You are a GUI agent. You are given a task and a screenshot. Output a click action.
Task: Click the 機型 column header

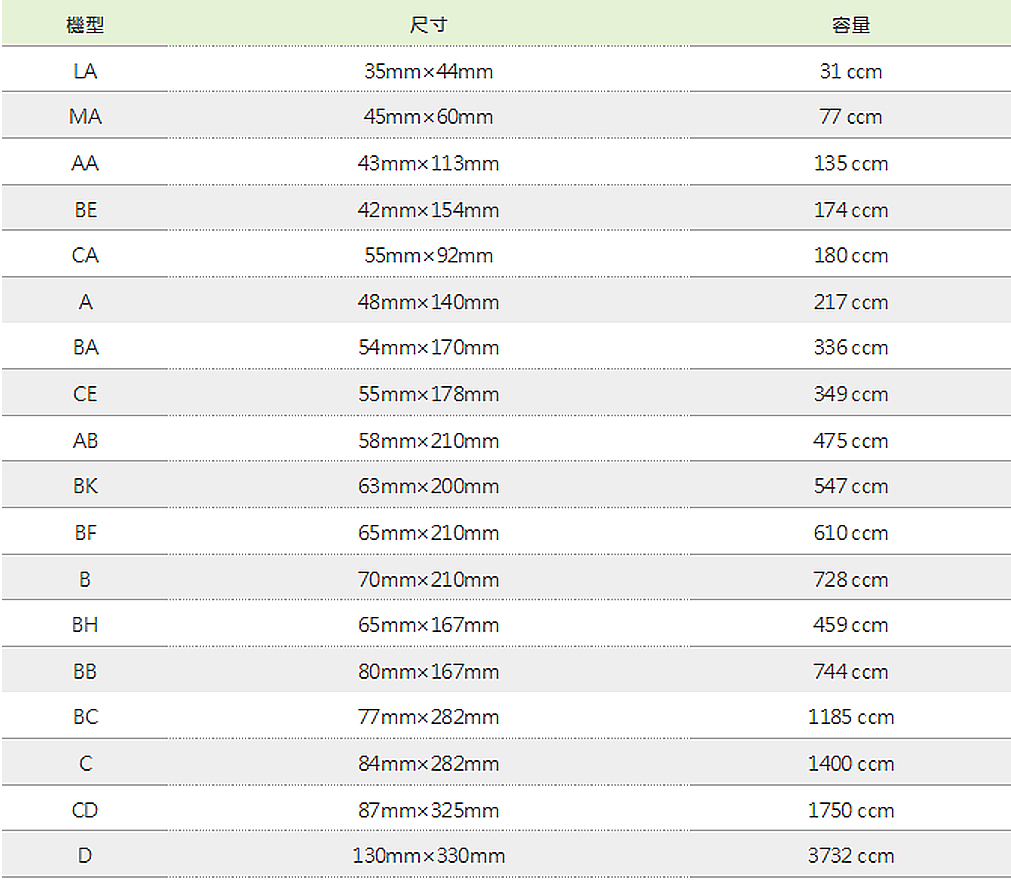(x=85, y=25)
